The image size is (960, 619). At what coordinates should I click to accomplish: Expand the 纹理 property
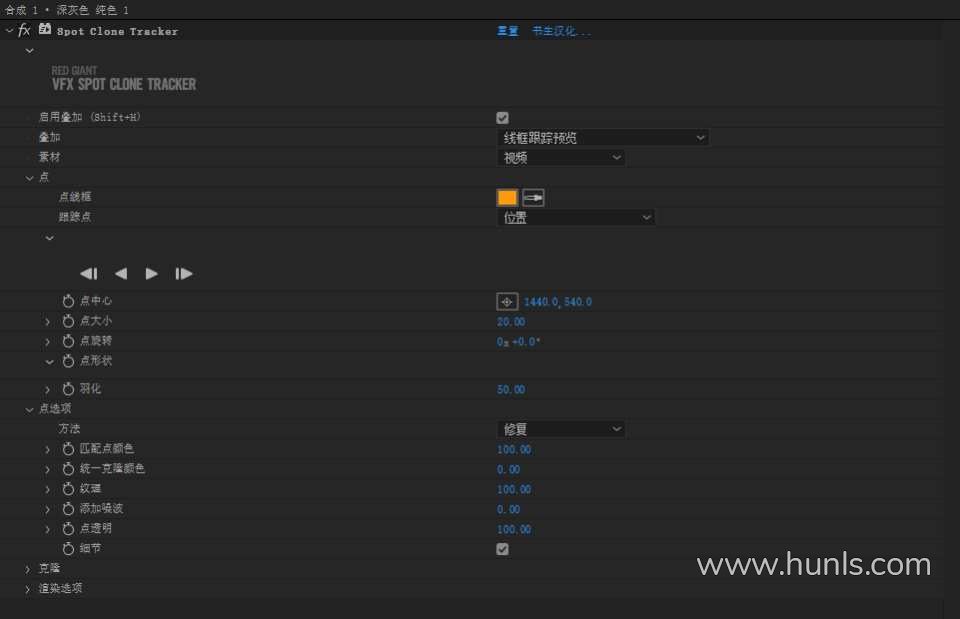pos(48,489)
